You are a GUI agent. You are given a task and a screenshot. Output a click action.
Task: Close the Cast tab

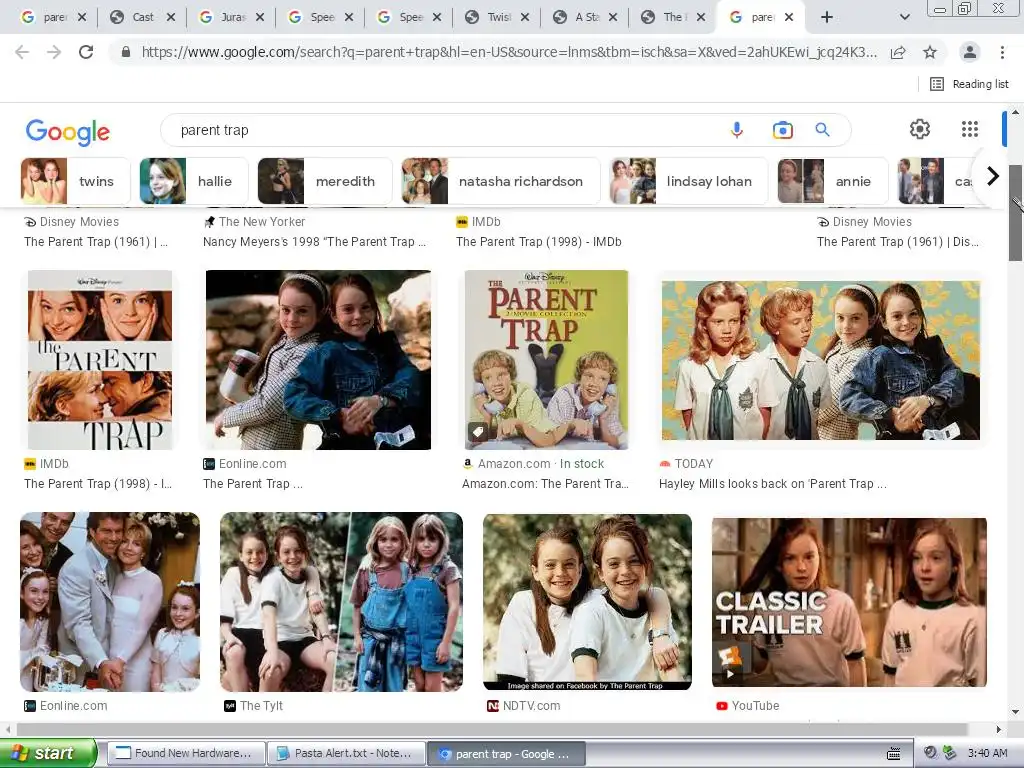pos(170,17)
